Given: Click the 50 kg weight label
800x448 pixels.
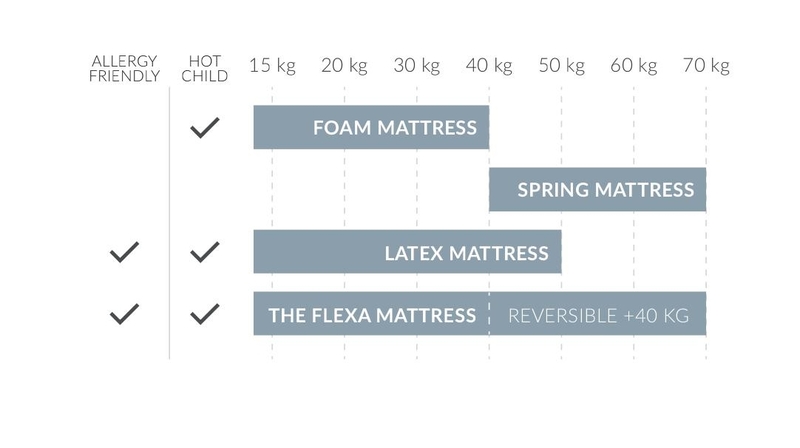Looking at the screenshot, I should (562, 66).
